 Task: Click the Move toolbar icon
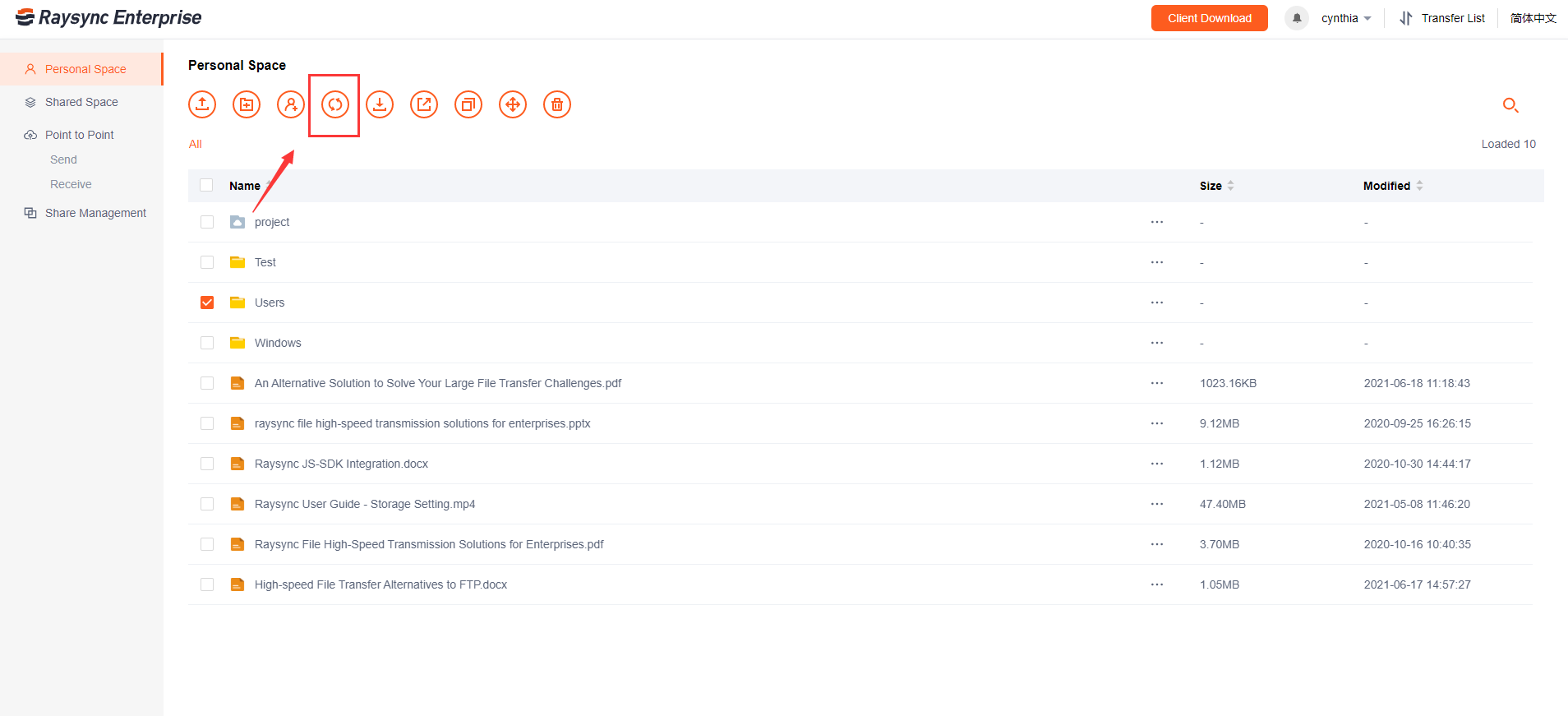pyautogui.click(x=513, y=104)
